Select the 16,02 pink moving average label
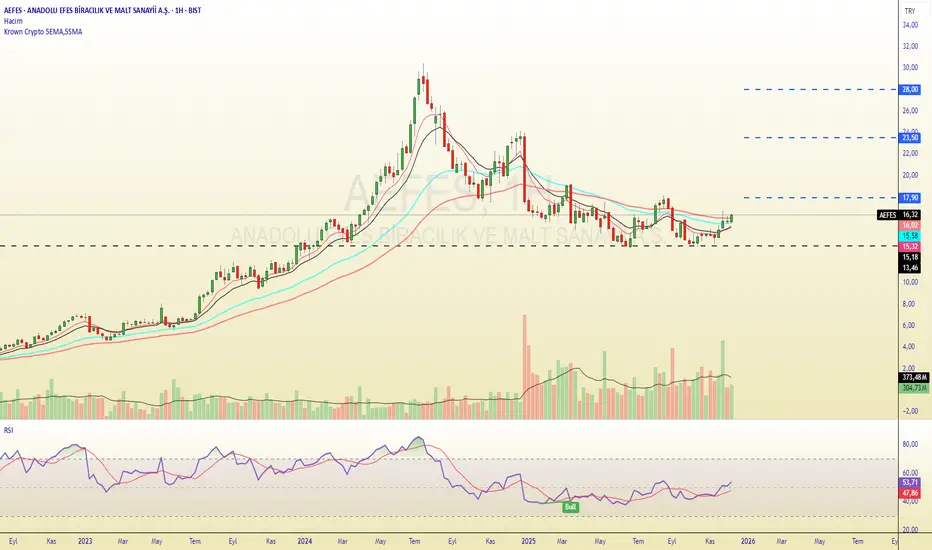 (910, 225)
